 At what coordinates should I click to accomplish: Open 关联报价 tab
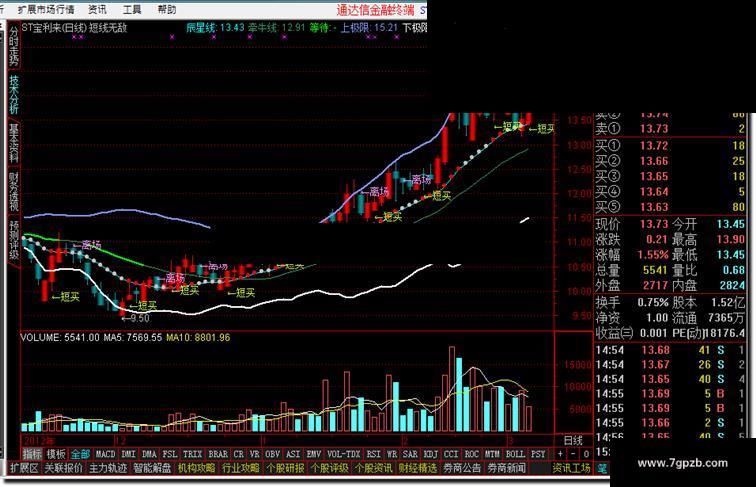pos(64,468)
